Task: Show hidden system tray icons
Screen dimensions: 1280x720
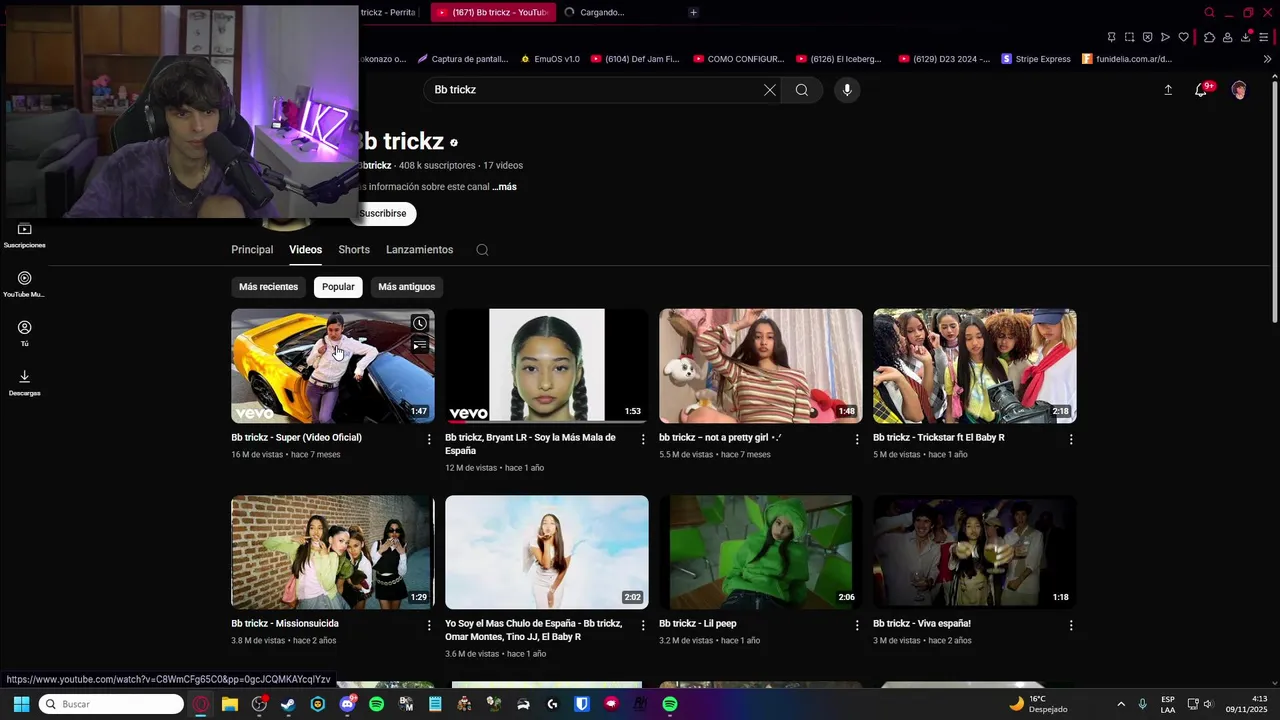Action: point(1120,704)
